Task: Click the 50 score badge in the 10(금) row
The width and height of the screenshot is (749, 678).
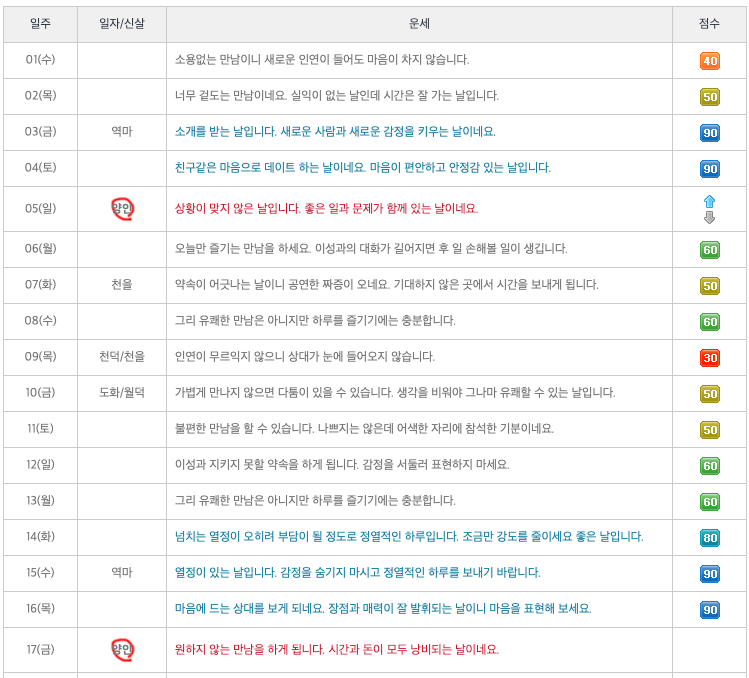Action: click(x=709, y=394)
